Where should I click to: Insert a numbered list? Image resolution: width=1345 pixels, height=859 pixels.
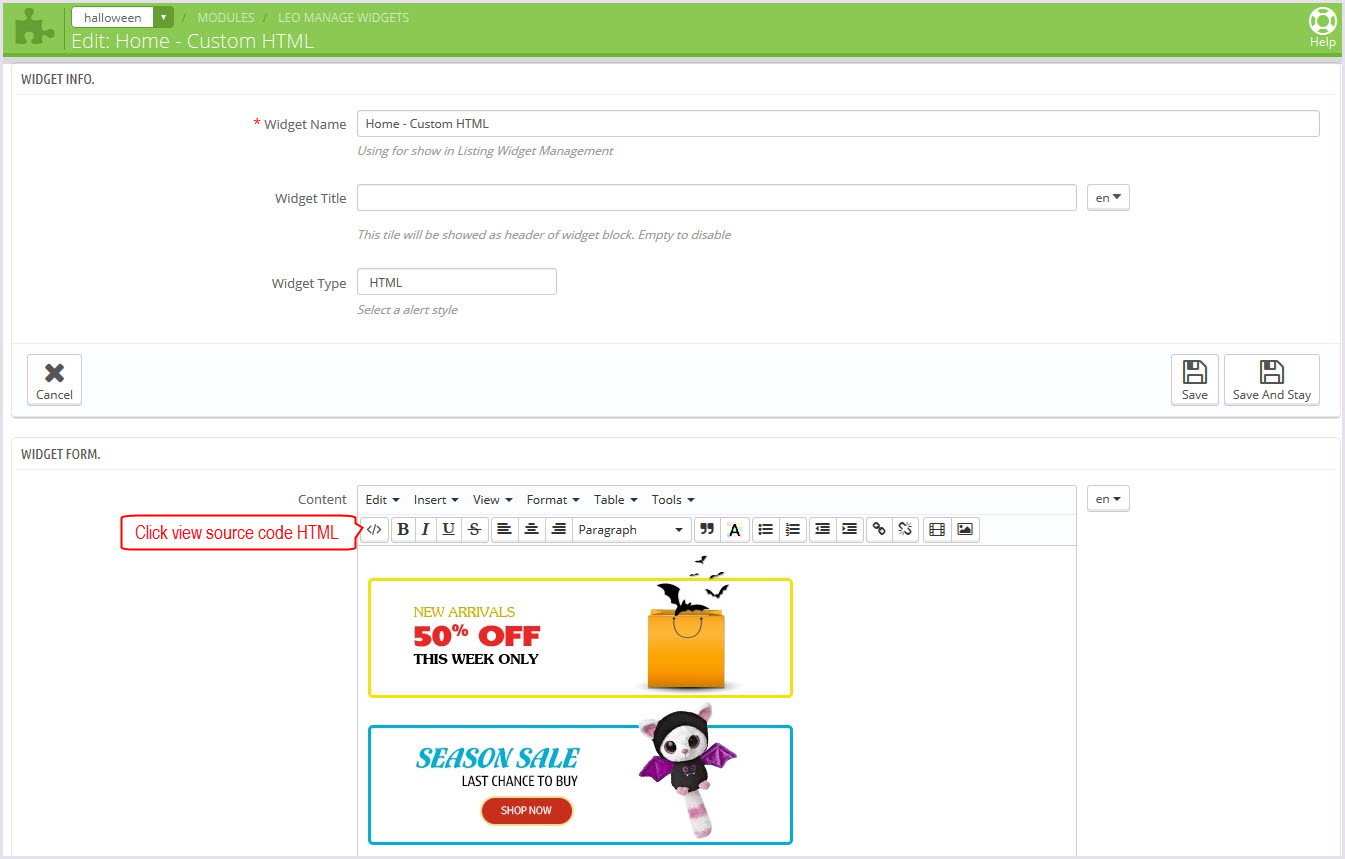(x=793, y=530)
